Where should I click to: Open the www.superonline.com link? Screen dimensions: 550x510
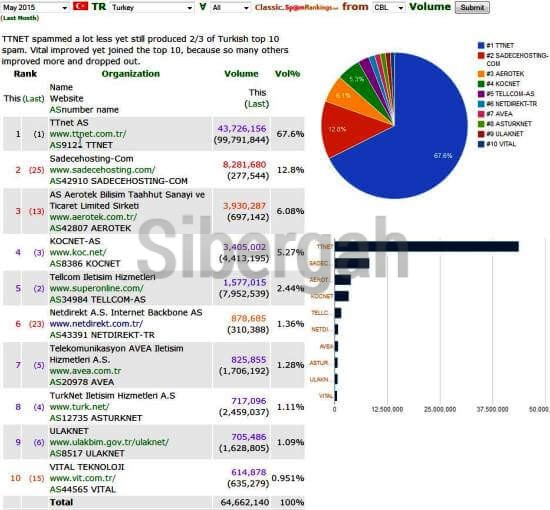coord(97,288)
